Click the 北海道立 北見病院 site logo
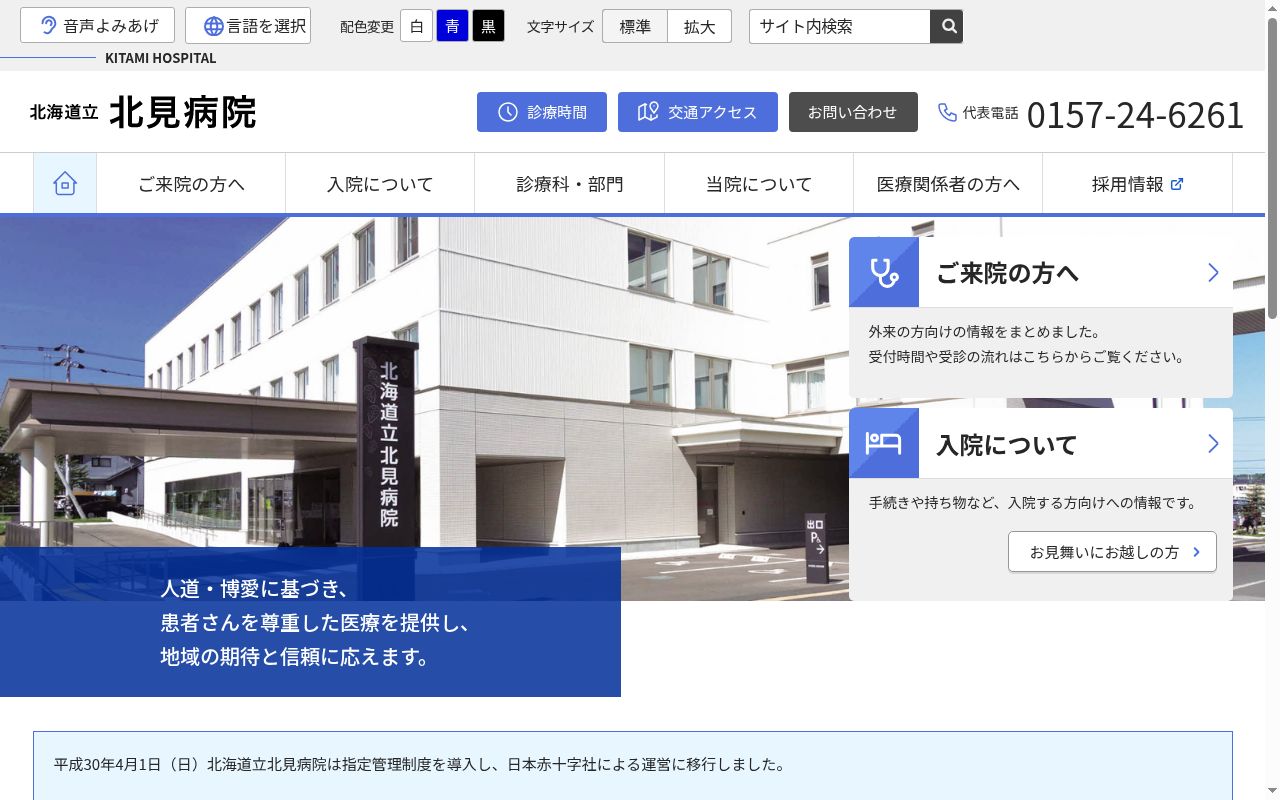This screenshot has width=1280, height=800. (x=143, y=112)
